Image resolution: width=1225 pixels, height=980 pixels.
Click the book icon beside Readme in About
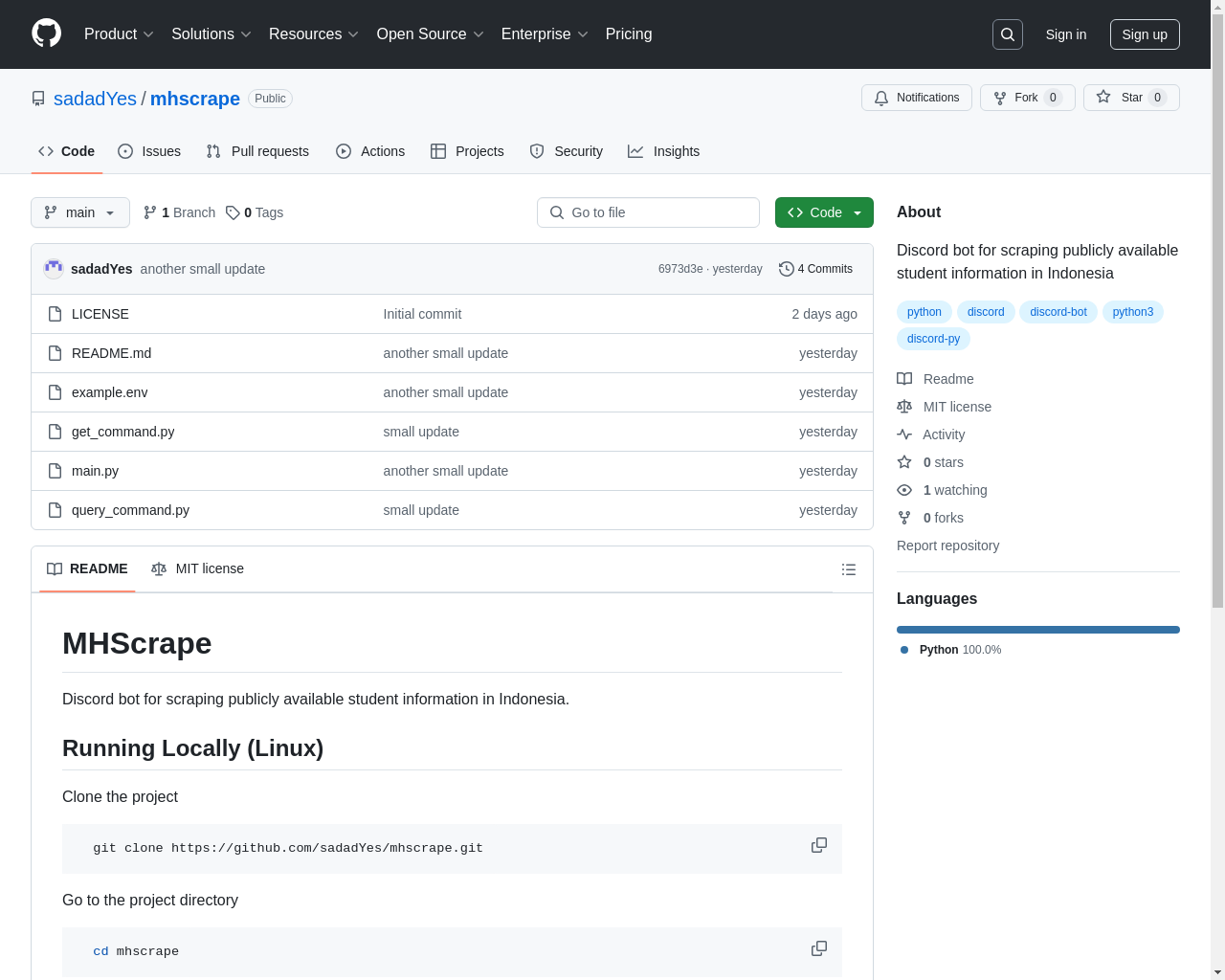904,379
